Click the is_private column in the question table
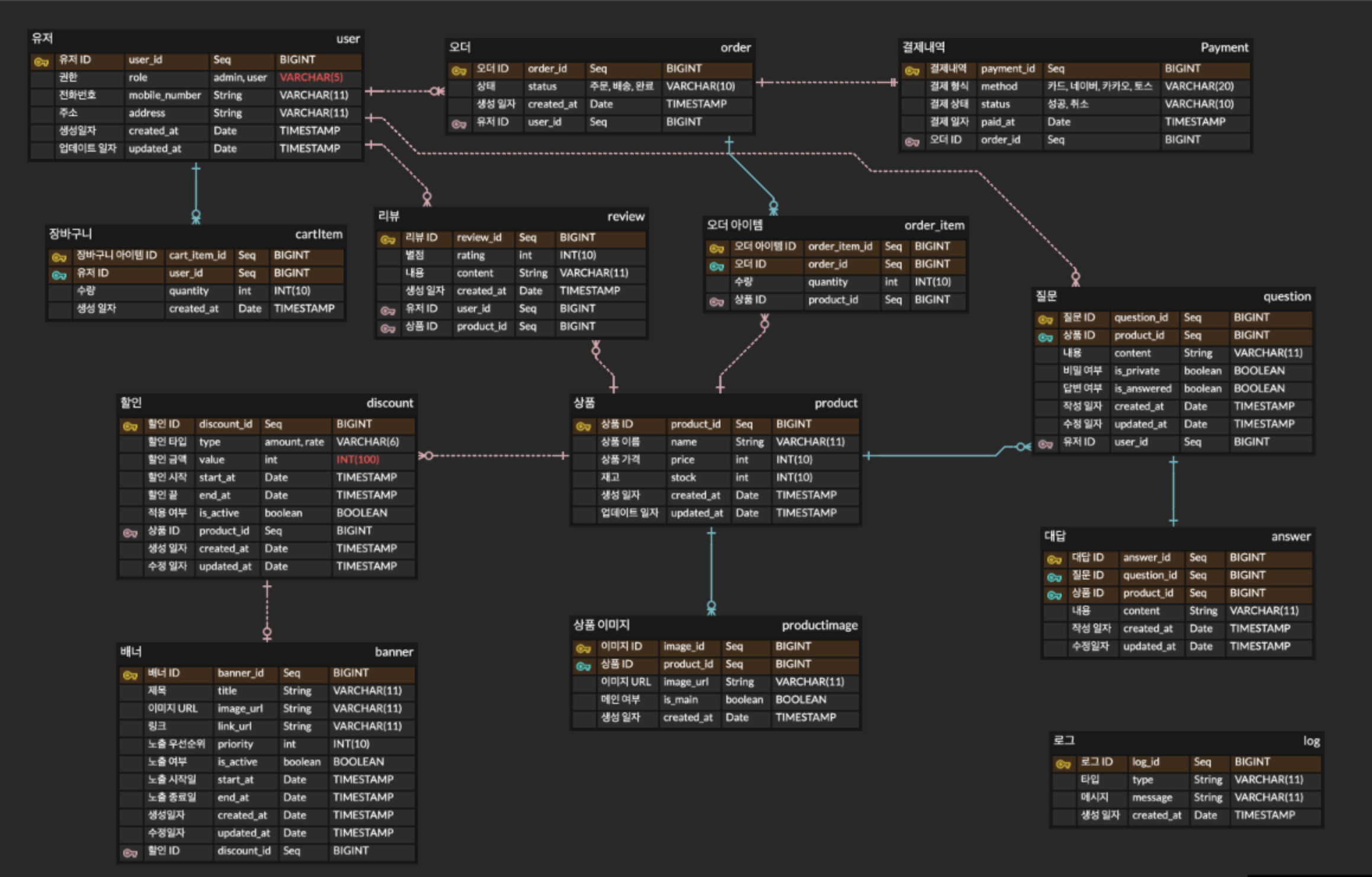 pyautogui.click(x=1136, y=371)
